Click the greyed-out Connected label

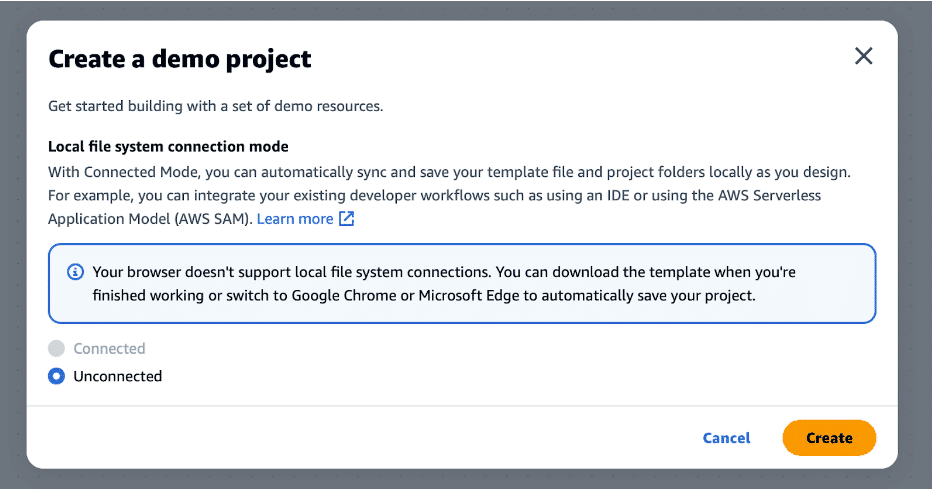coord(109,349)
